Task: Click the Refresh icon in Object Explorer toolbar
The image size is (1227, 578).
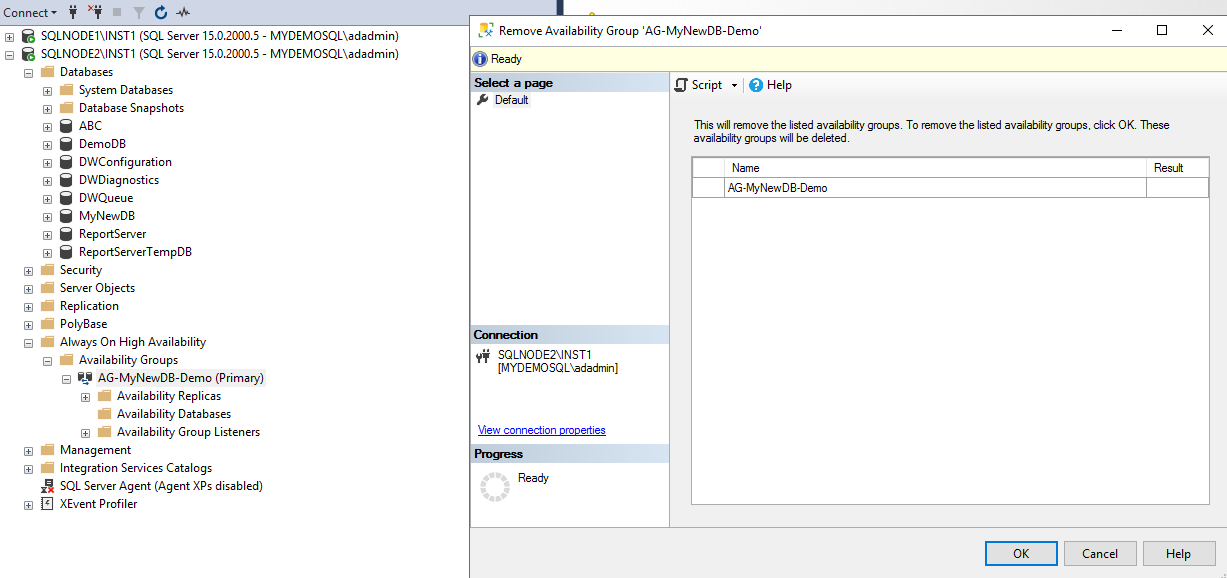Action: click(160, 13)
